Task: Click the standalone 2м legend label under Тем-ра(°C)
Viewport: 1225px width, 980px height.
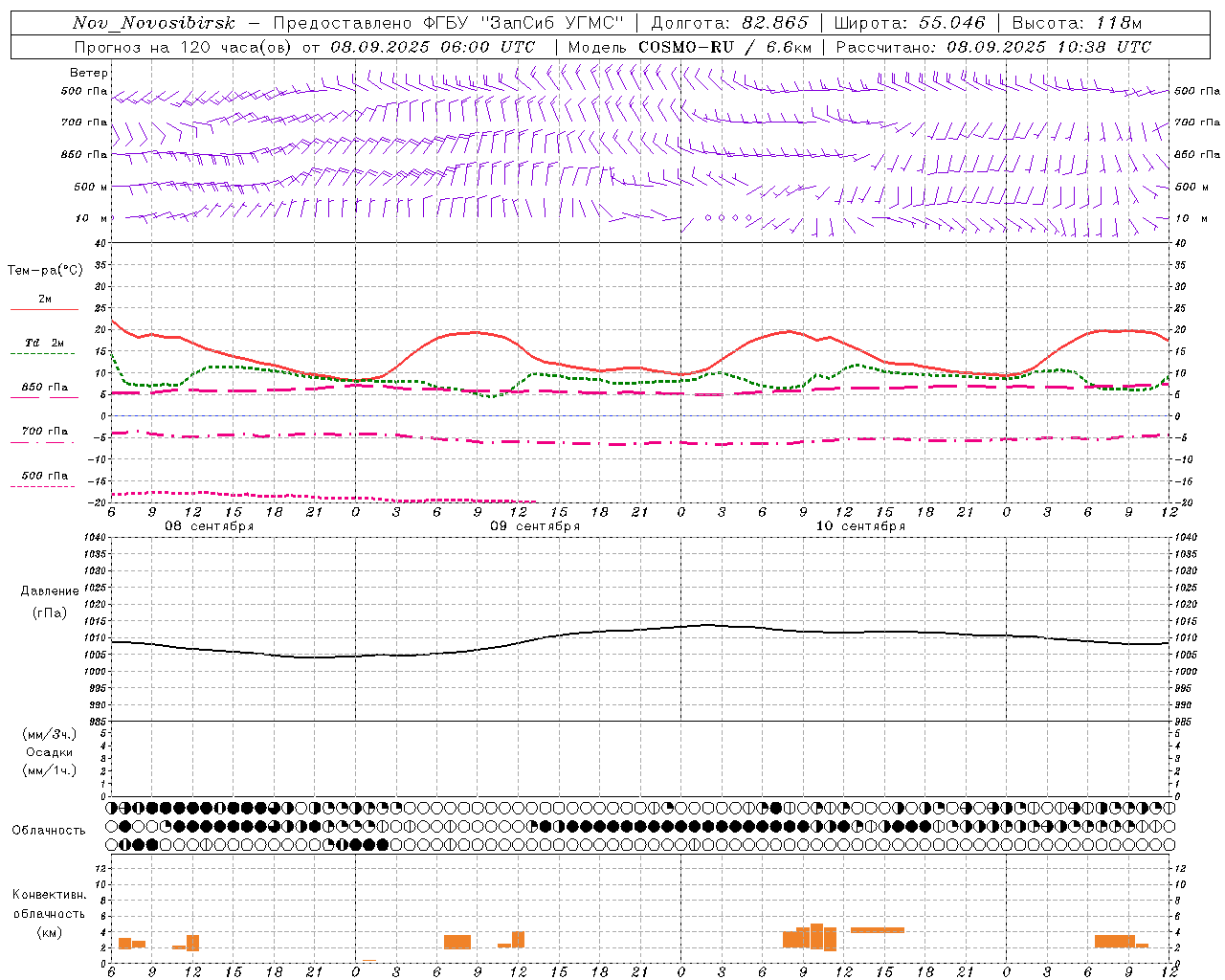Action: 45,299
